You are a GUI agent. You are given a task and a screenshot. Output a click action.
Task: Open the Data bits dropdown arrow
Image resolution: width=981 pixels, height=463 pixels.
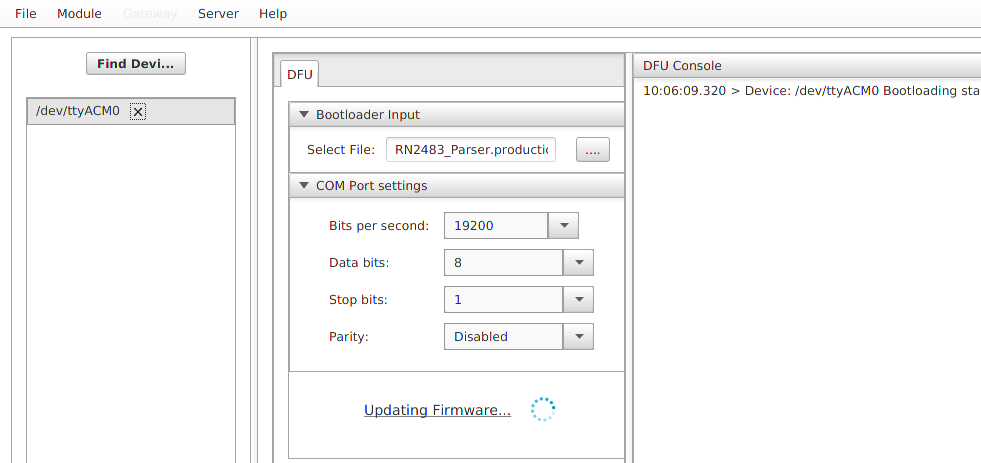click(578, 263)
